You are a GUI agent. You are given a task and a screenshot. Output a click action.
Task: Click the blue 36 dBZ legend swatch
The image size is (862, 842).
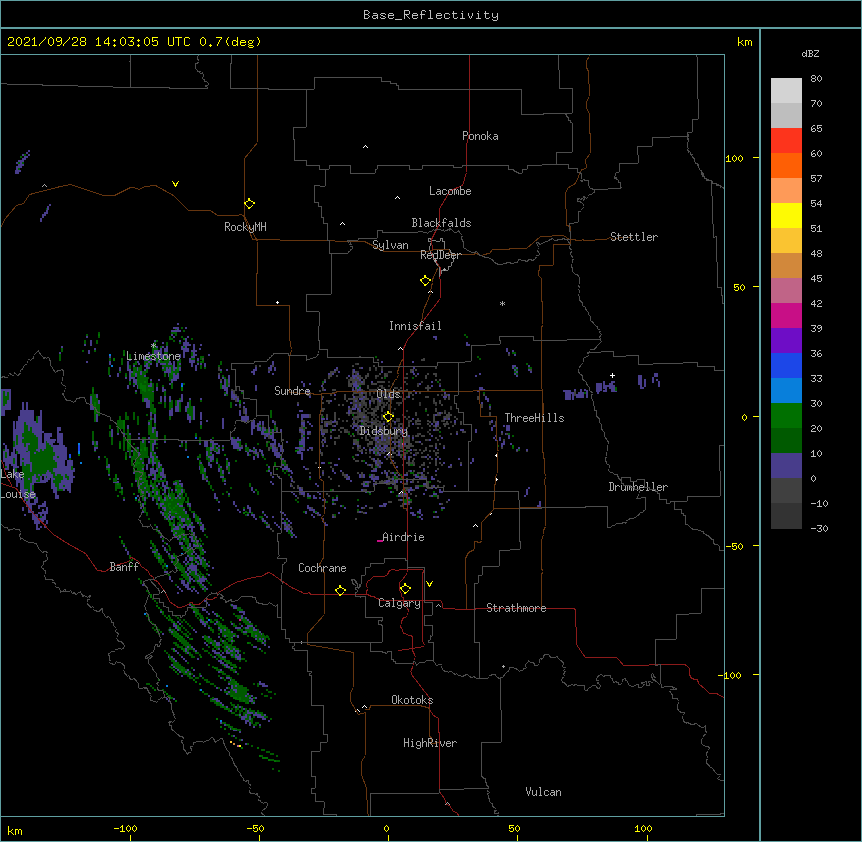pyautogui.click(x=786, y=365)
